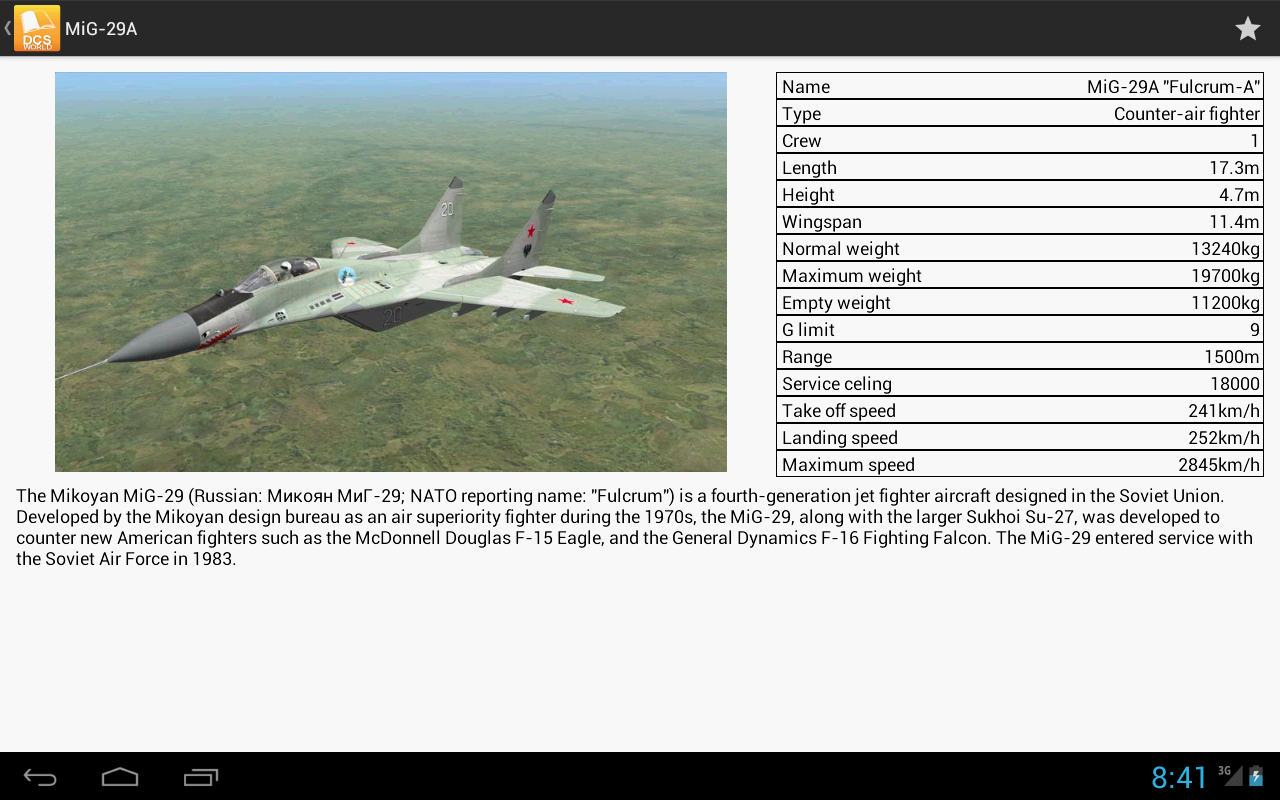Select the G limit value 9

pyautogui.click(x=1255, y=330)
